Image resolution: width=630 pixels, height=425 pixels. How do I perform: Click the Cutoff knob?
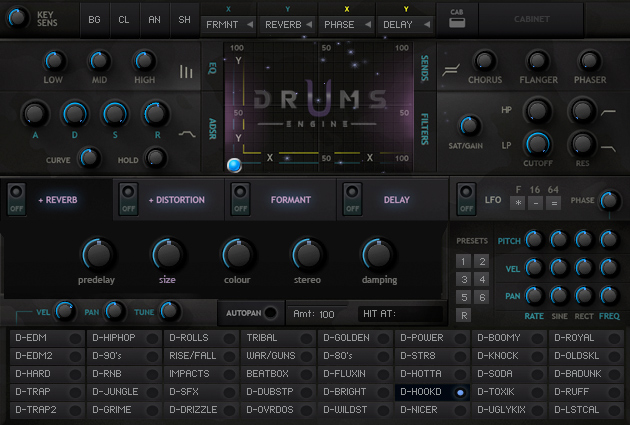pos(538,143)
